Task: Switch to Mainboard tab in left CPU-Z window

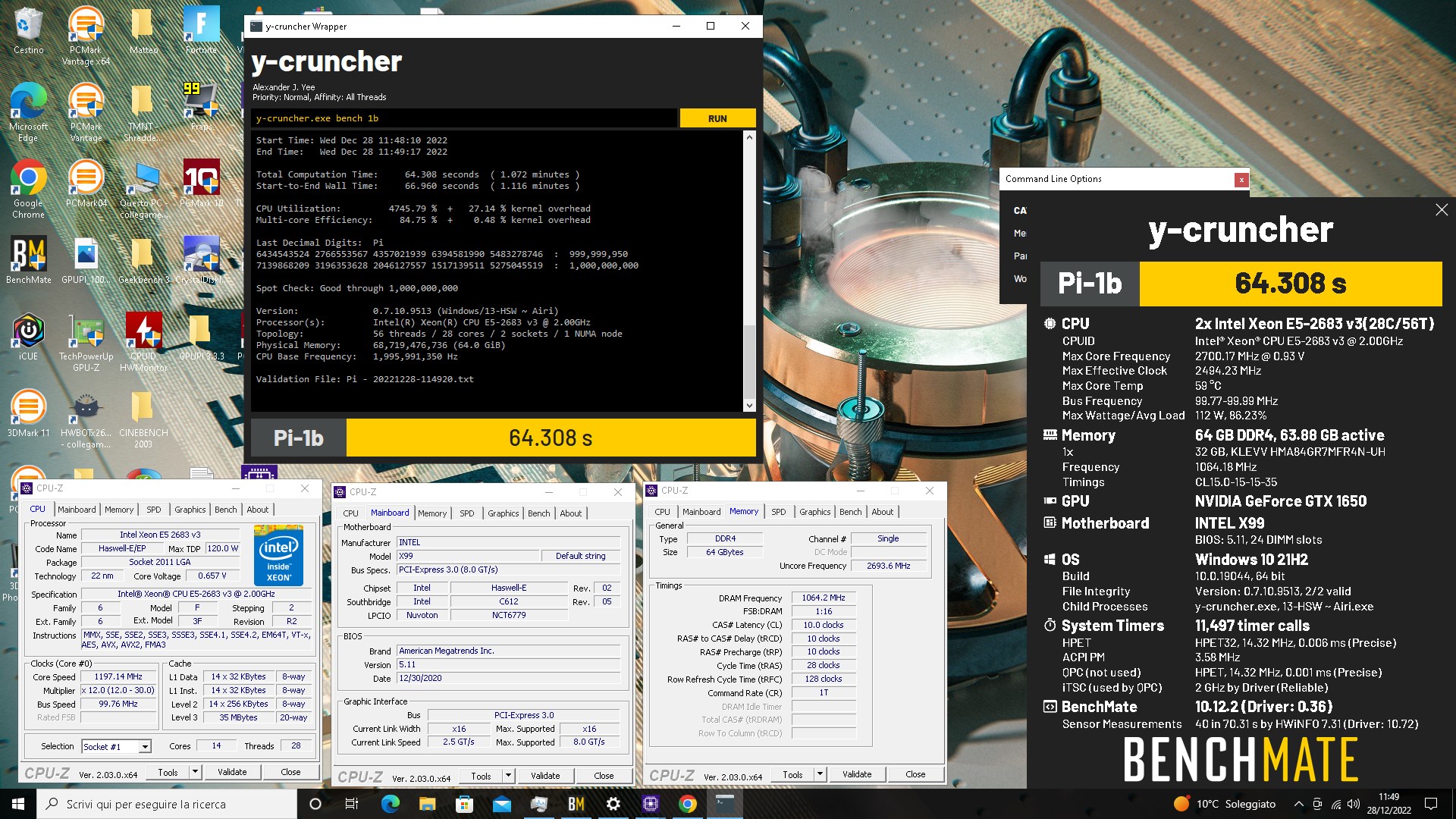Action: 77,510
